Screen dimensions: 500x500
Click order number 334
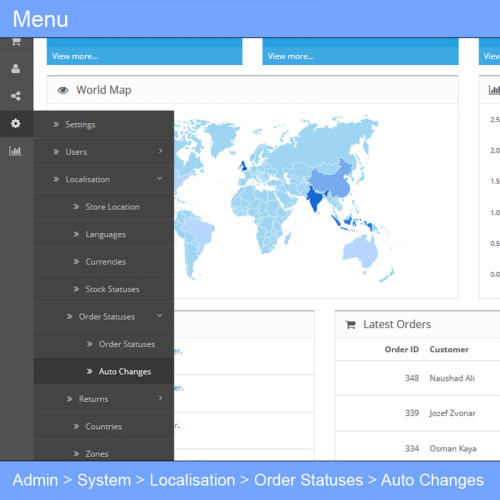[x=412, y=448]
